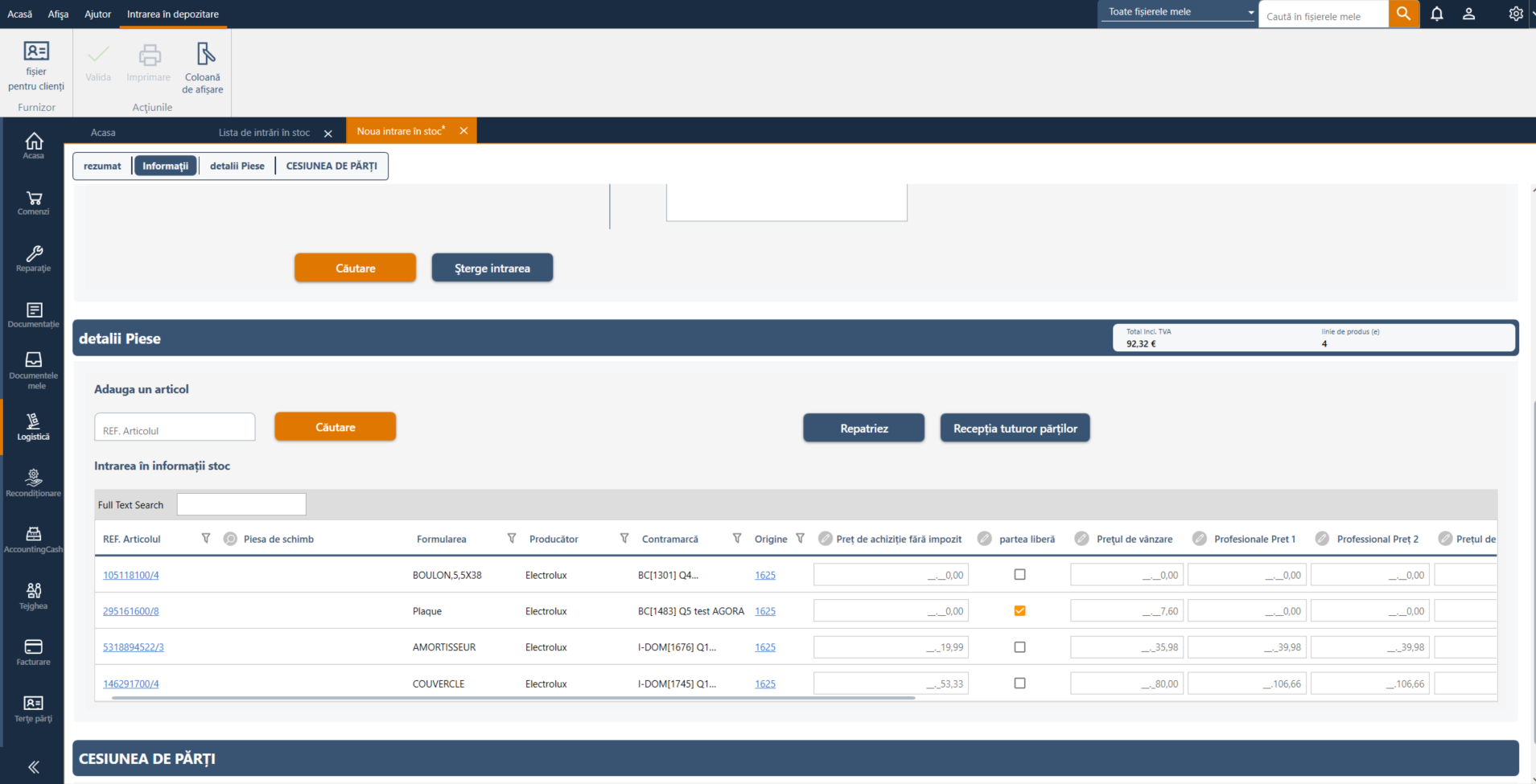The image size is (1536, 784).
Task: Open article link 5318894522/3
Action: (134, 647)
